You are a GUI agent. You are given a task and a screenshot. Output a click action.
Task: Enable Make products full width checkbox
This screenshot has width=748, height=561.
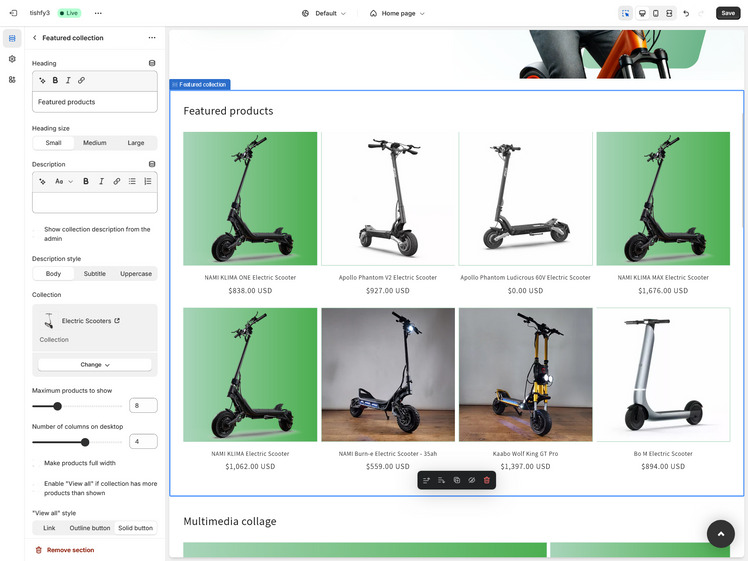click(36, 463)
